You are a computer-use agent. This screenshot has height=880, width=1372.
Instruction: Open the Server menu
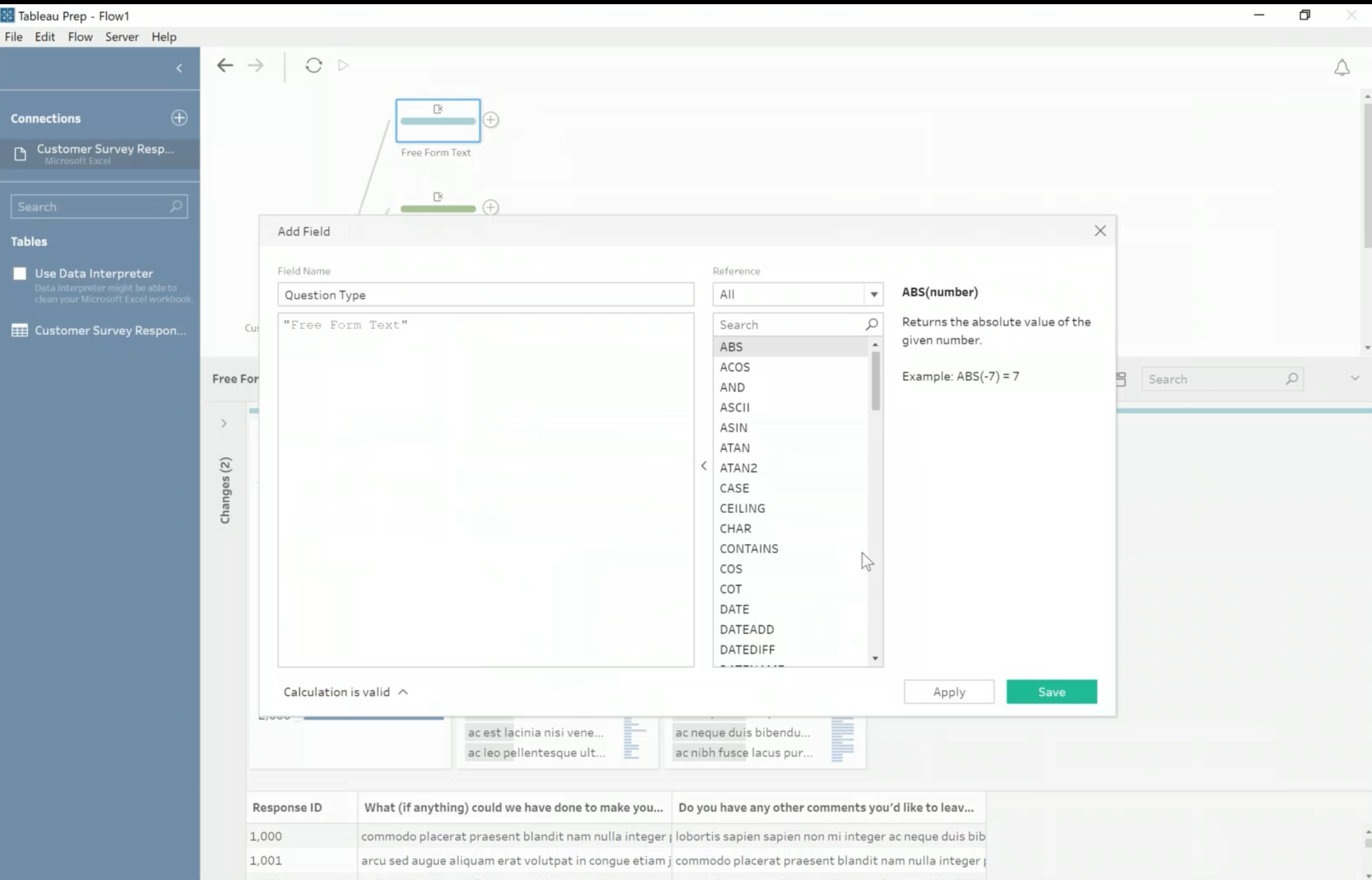[x=122, y=36]
